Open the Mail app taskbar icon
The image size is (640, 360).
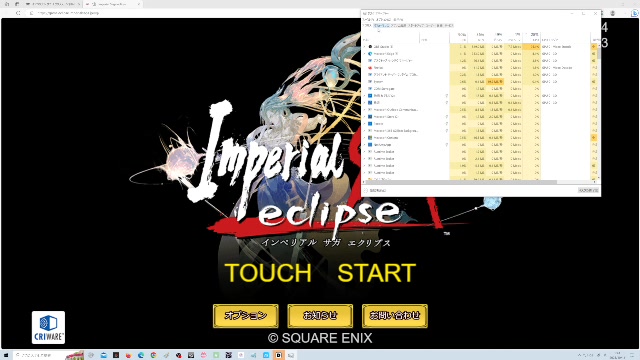(x=103, y=355)
